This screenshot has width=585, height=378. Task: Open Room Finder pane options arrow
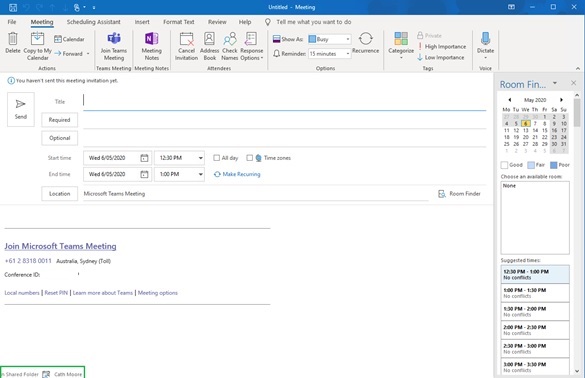[555, 83]
